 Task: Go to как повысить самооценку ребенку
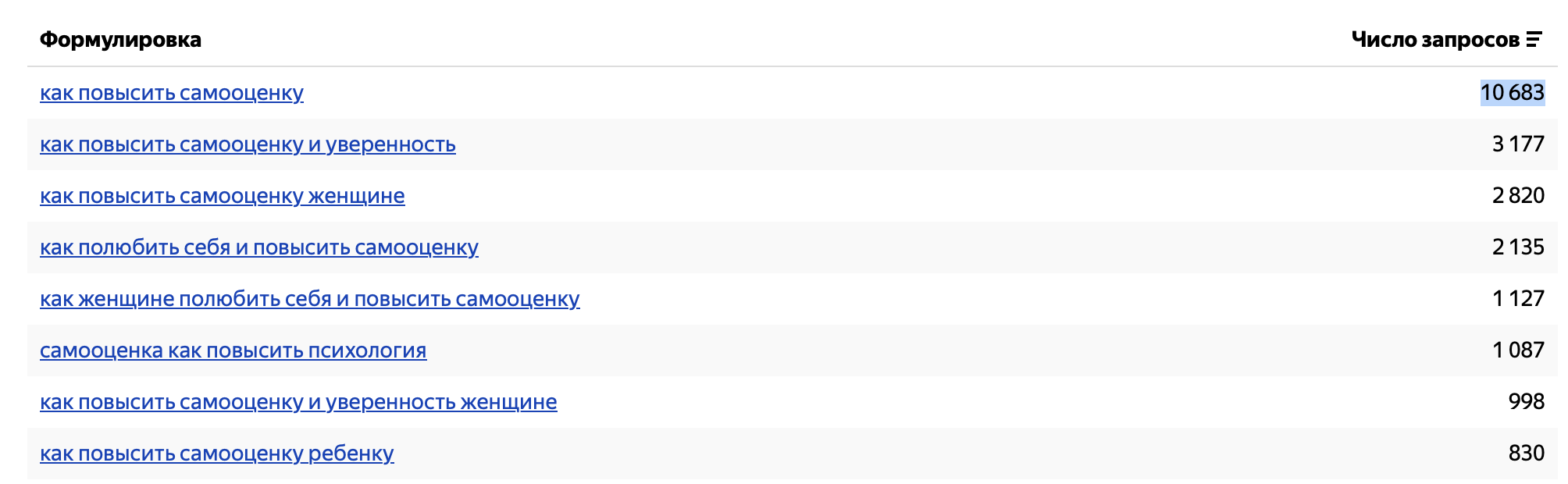coord(217,454)
